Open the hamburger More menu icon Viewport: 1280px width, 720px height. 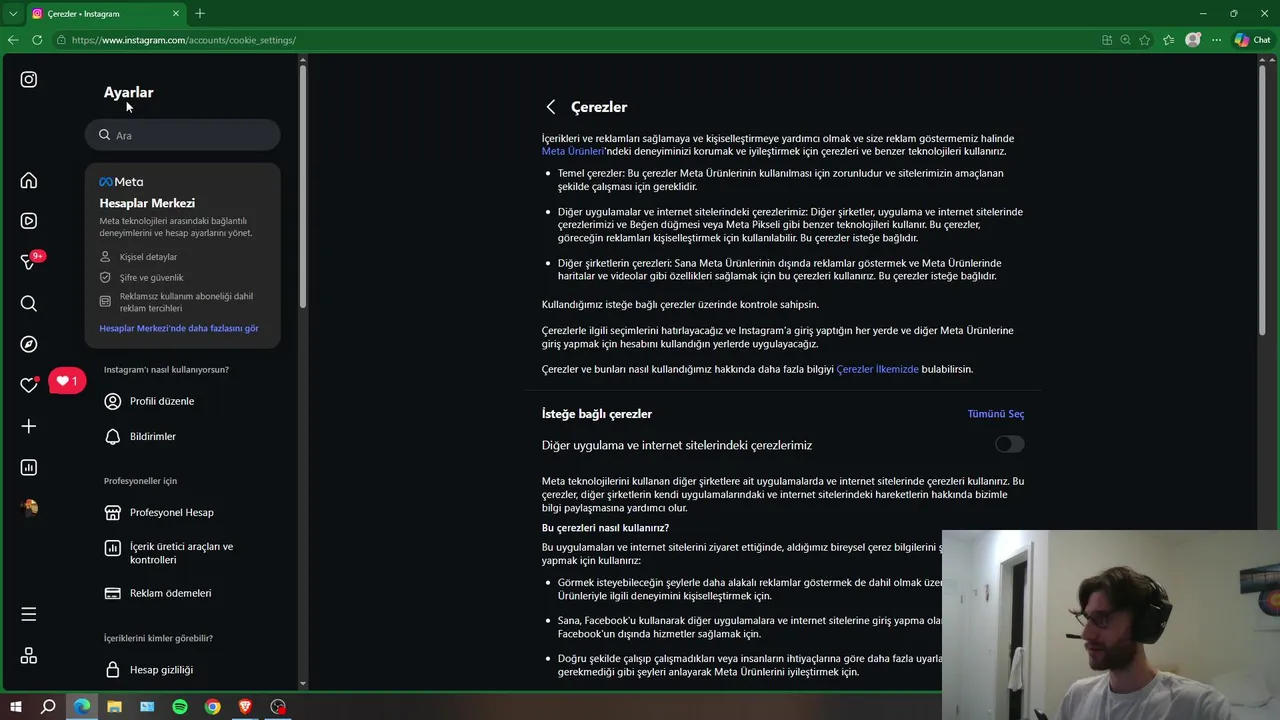[x=29, y=614]
